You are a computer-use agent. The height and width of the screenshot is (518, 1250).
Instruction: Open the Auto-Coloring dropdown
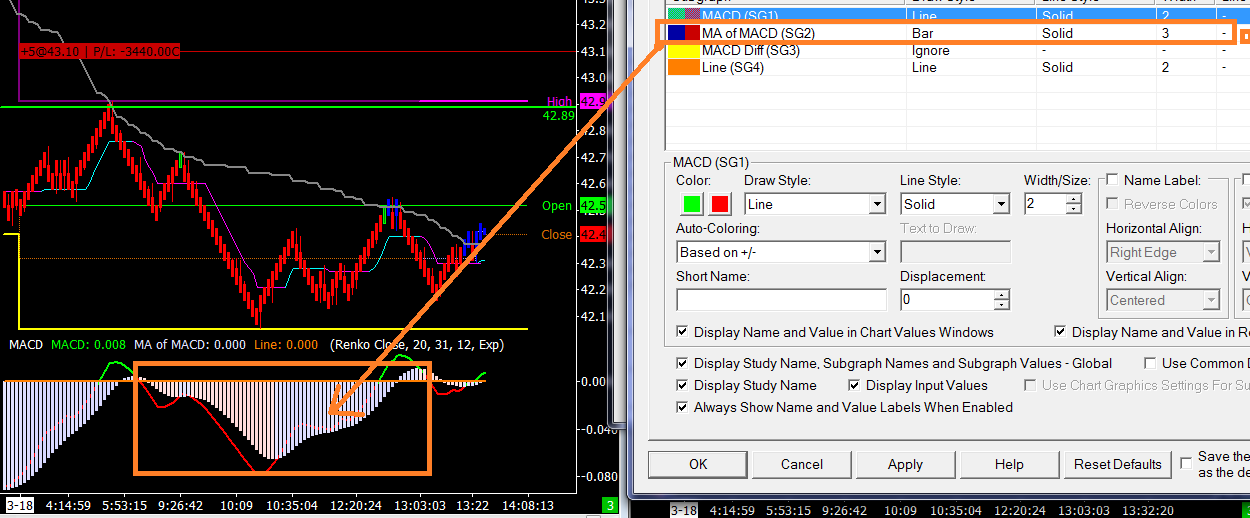coord(781,252)
